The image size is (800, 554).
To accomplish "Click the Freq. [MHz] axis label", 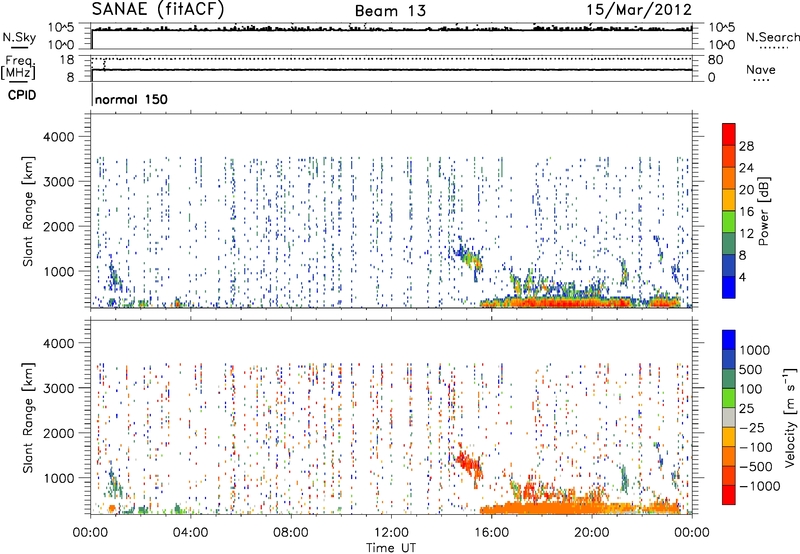I will [x=19, y=67].
